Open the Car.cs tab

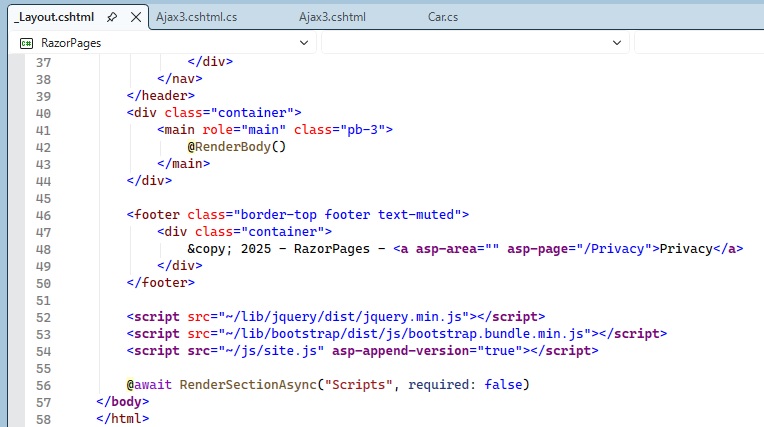[x=443, y=17]
